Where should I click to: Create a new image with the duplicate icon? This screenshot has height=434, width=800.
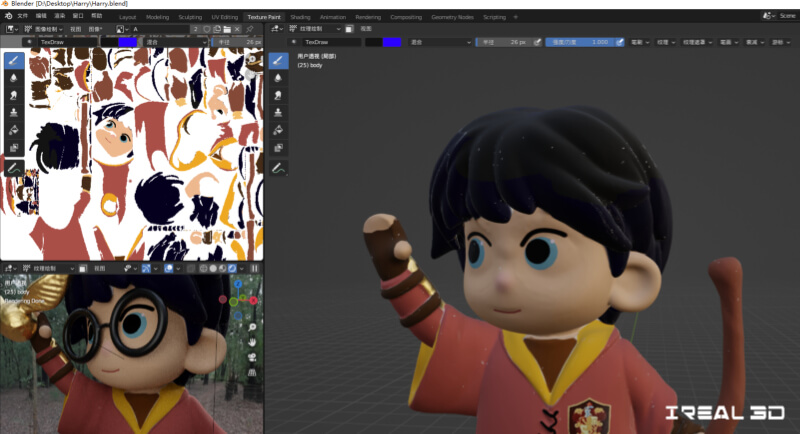coord(217,29)
